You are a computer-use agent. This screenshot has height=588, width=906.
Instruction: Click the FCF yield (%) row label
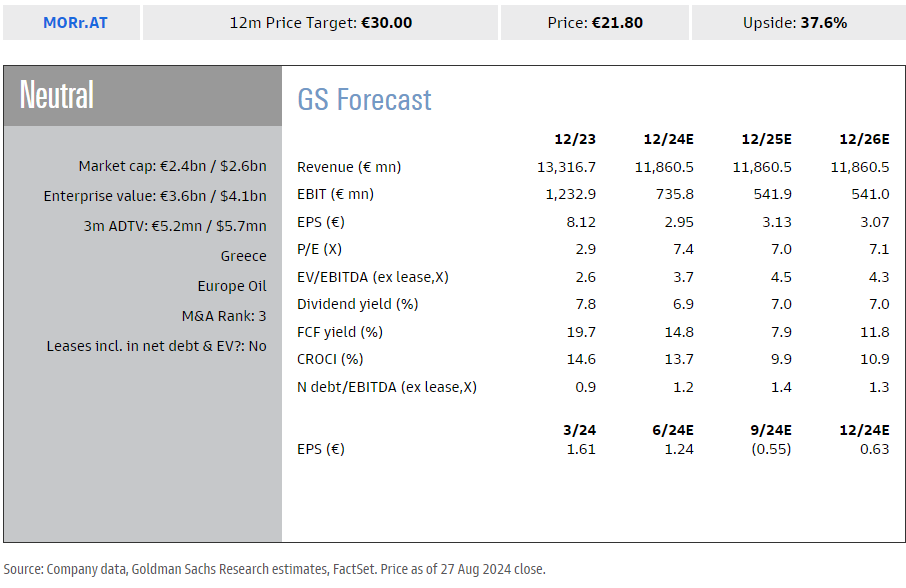click(x=340, y=332)
